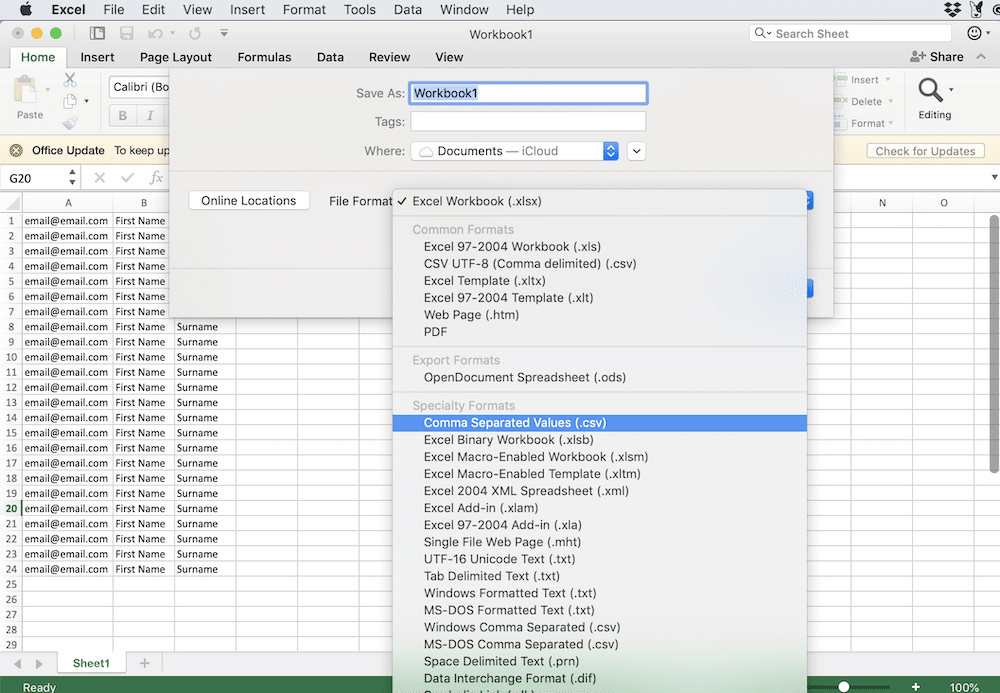
Task: Expand the formula bar arrow
Action: coord(994,177)
